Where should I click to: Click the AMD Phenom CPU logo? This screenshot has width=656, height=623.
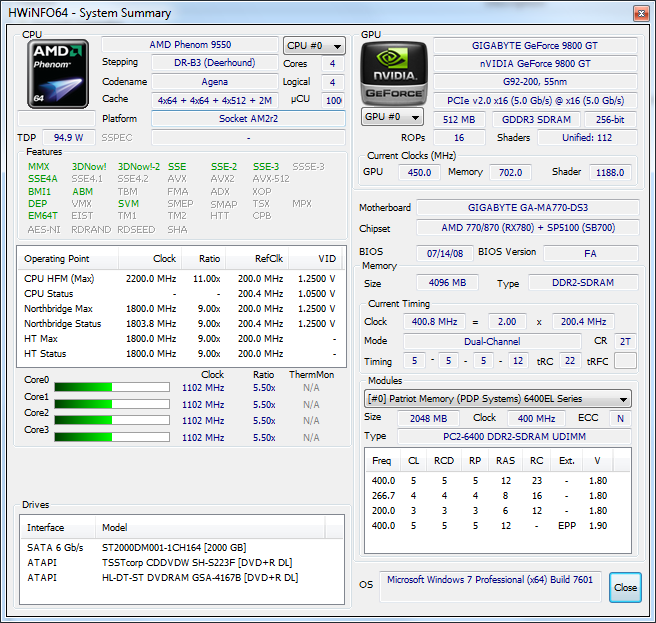click(x=58, y=74)
